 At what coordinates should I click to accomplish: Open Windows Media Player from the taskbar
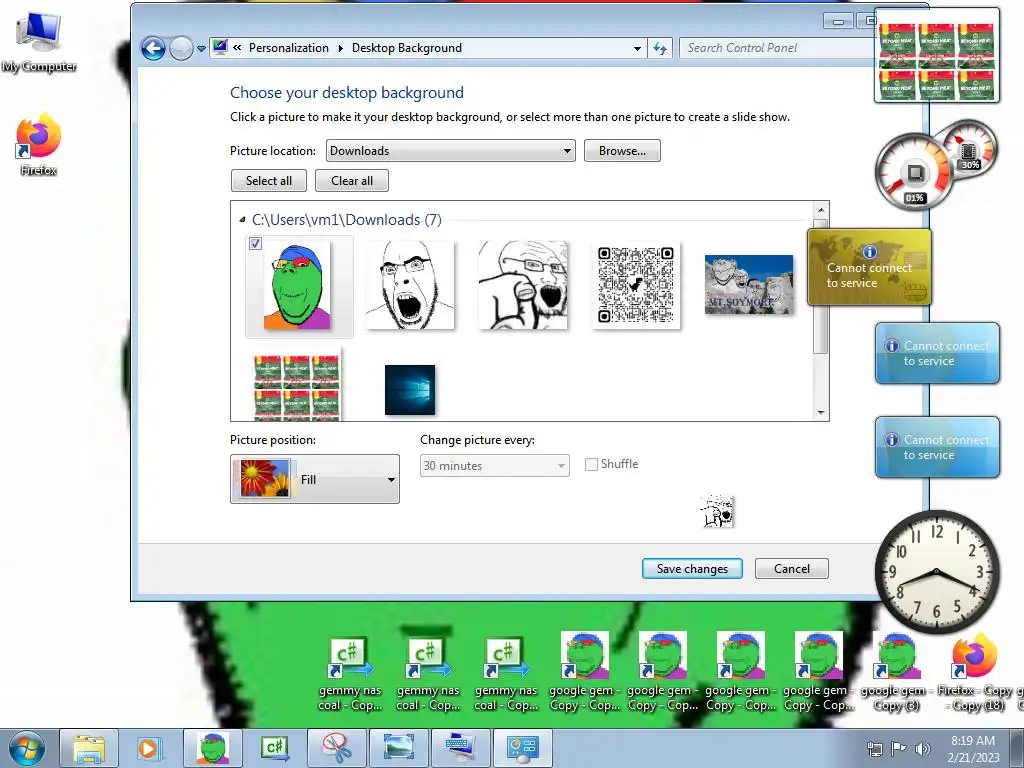(x=150, y=748)
